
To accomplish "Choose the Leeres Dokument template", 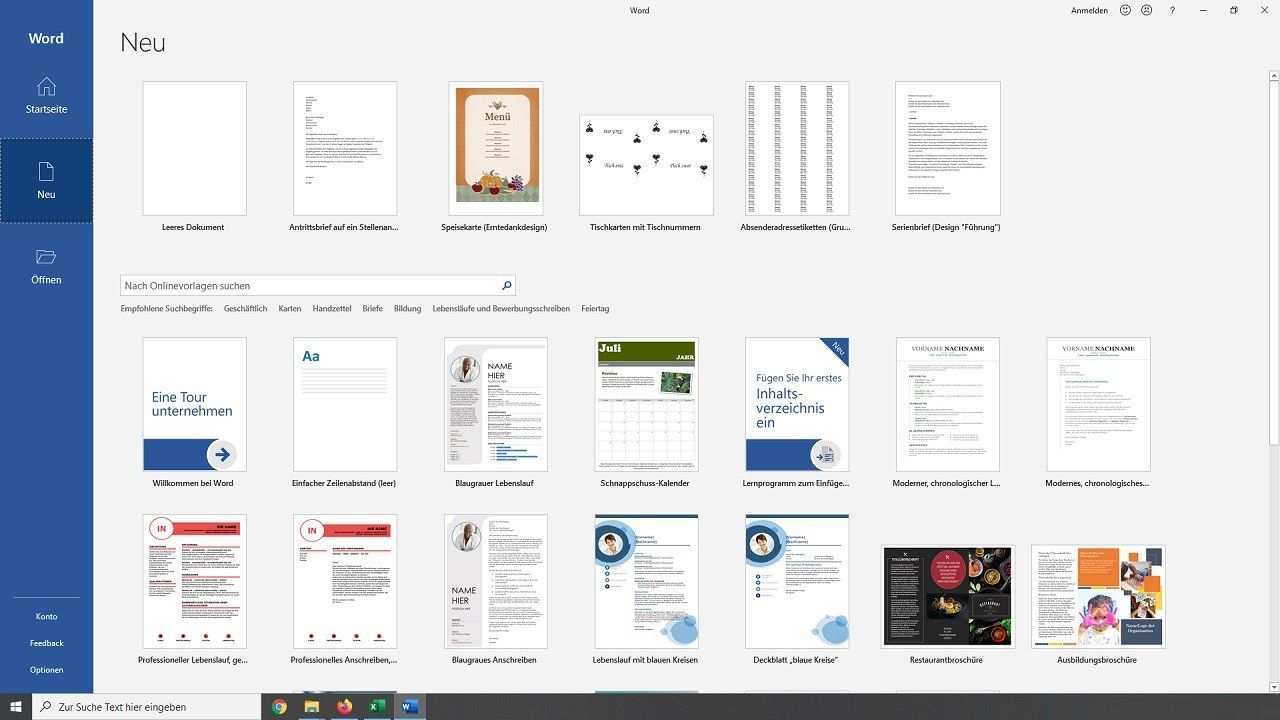I will tap(194, 149).
